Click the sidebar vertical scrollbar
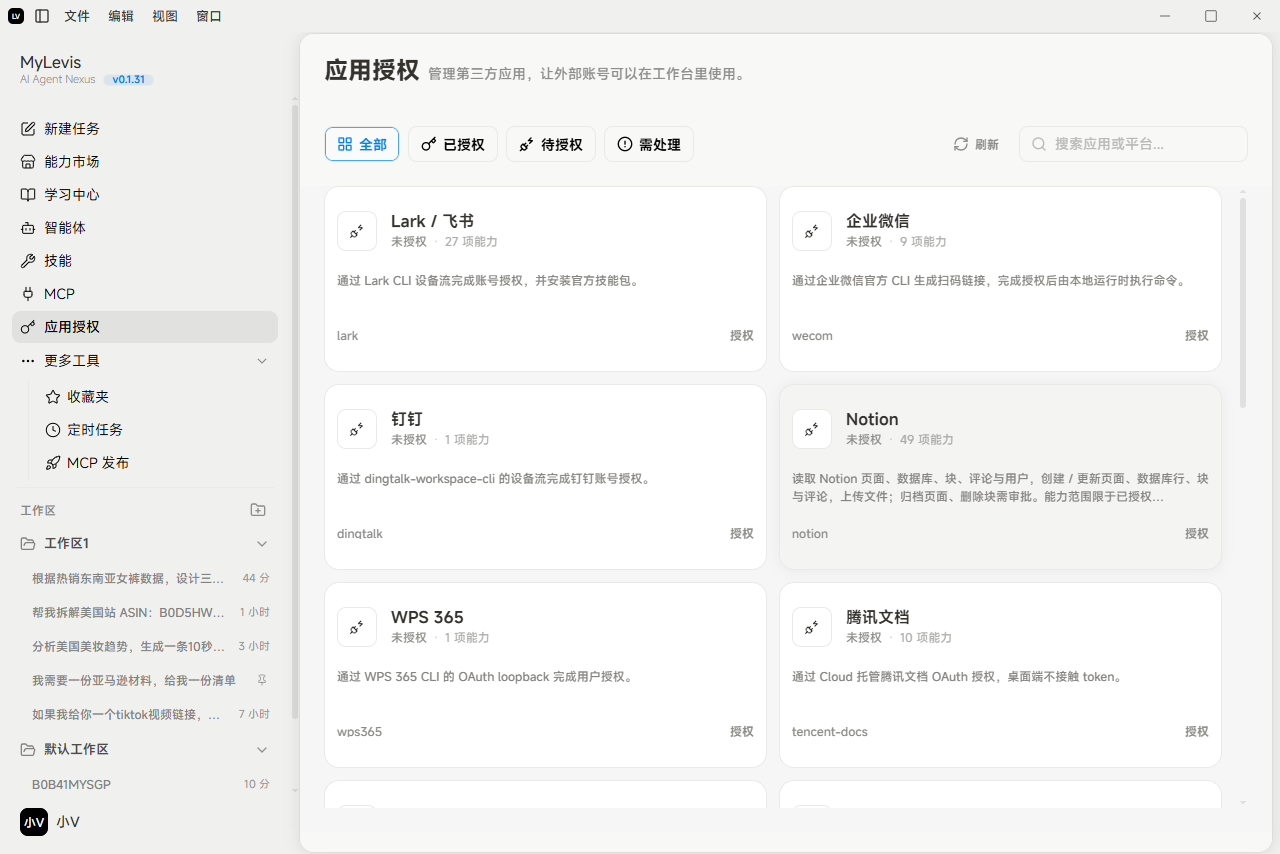The width and height of the screenshot is (1280, 854). [x=294, y=410]
